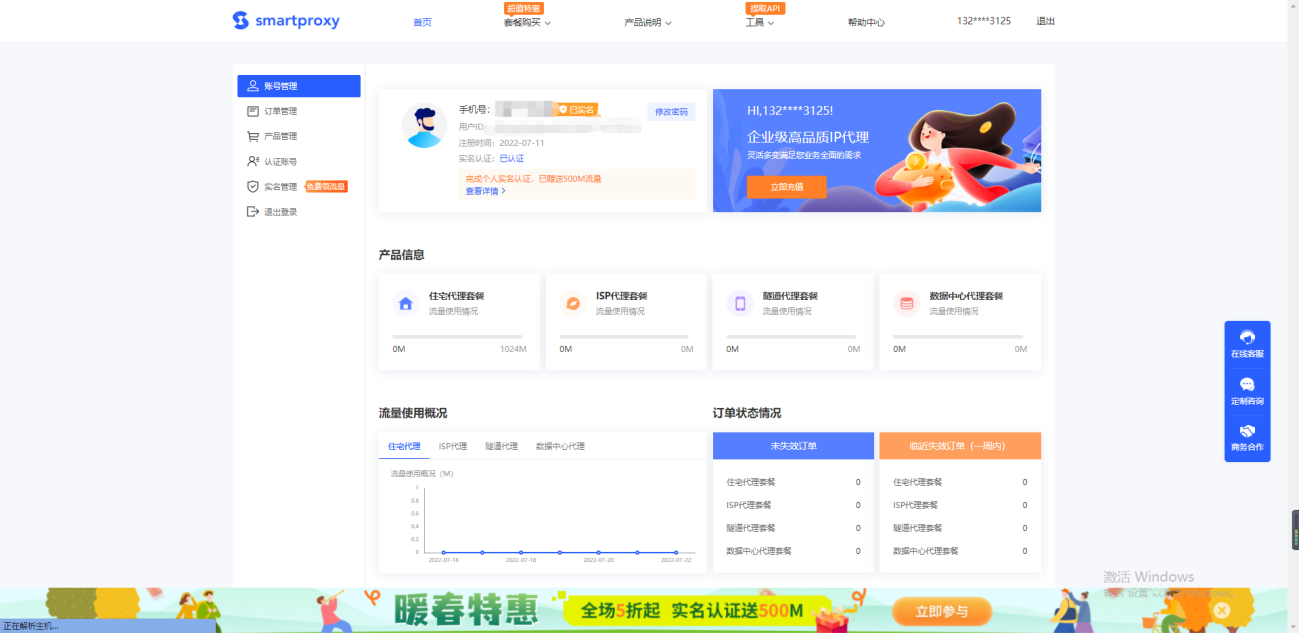This screenshot has height=633, width=1299.
Task: Click the 退出登录 exit icon
Action: (253, 212)
